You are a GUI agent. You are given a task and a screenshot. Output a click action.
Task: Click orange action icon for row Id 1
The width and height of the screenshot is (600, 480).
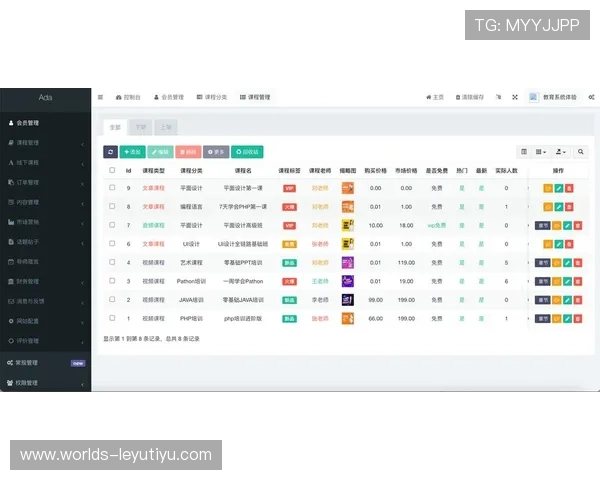pos(557,318)
